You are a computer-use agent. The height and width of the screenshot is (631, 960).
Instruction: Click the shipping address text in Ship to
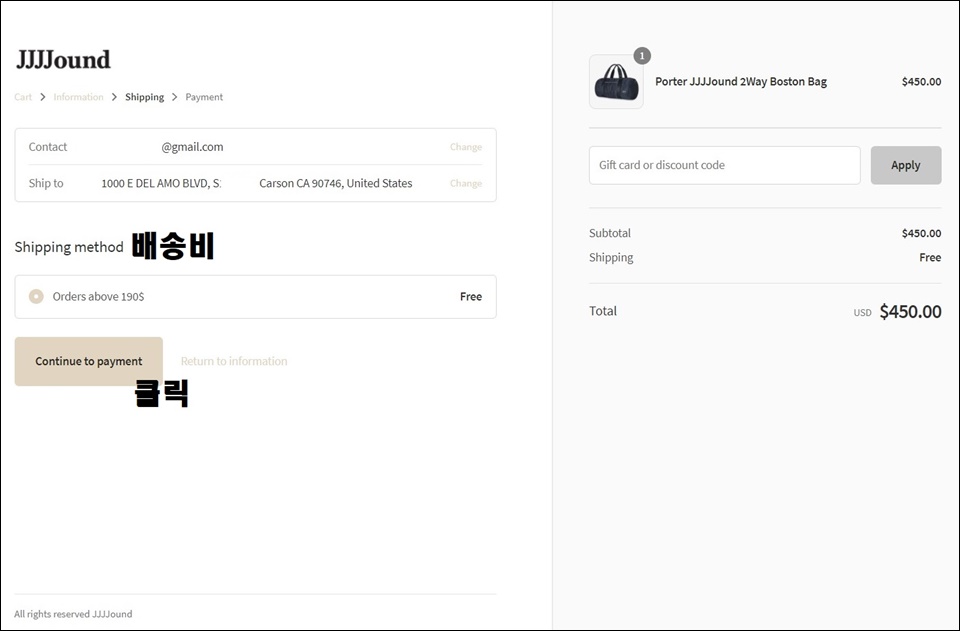[257, 183]
